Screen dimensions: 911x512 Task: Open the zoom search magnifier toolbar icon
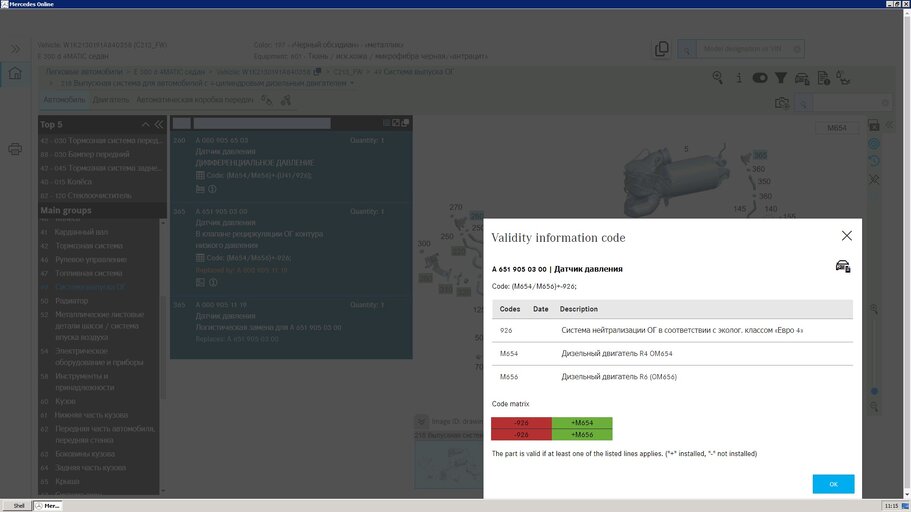click(x=718, y=77)
